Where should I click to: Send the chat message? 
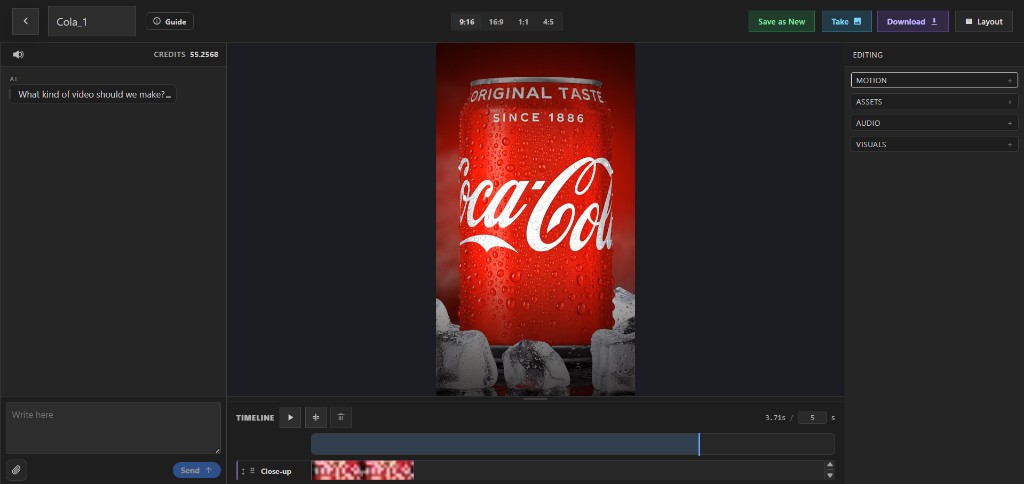(x=197, y=470)
